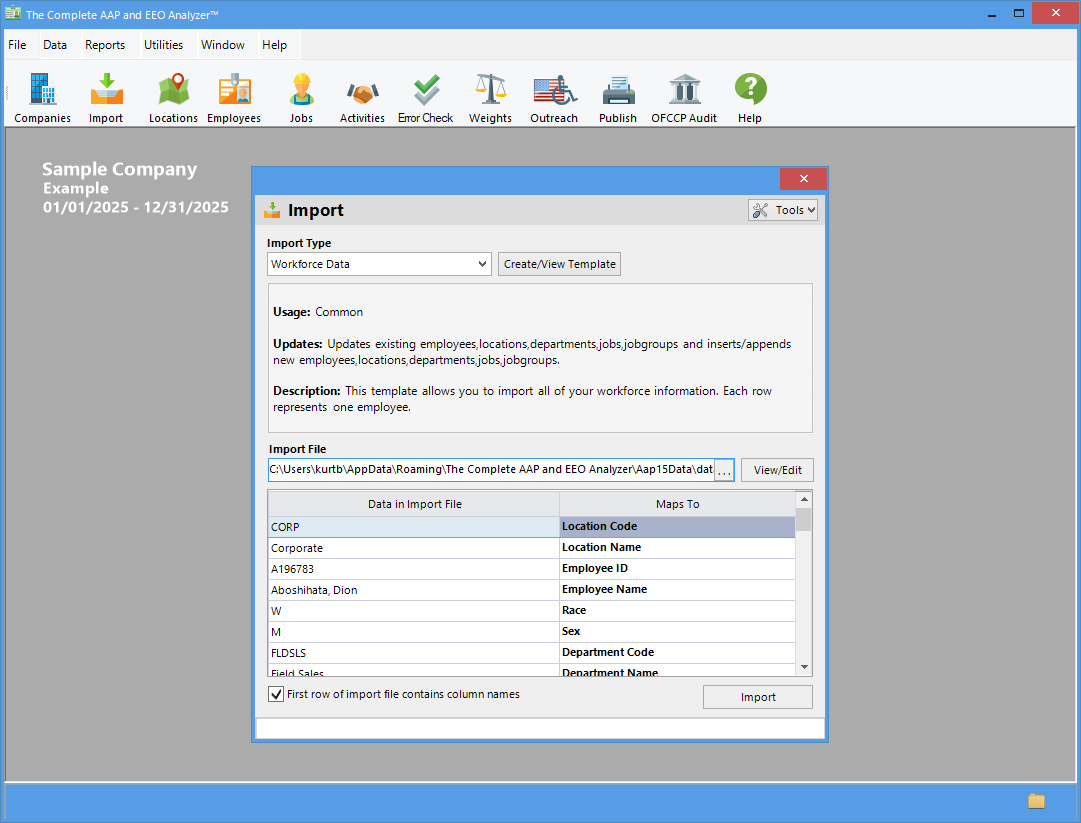Open the OFCCP Audit icon
The width and height of the screenshot is (1081, 823).
coord(684,98)
